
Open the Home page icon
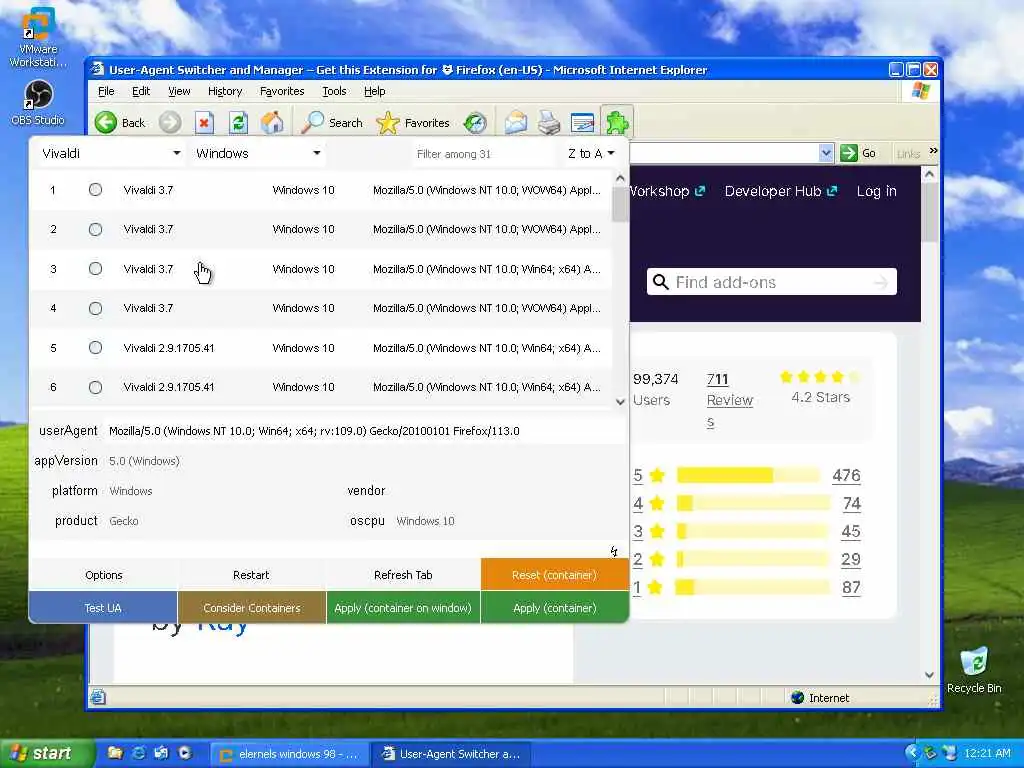(x=272, y=122)
